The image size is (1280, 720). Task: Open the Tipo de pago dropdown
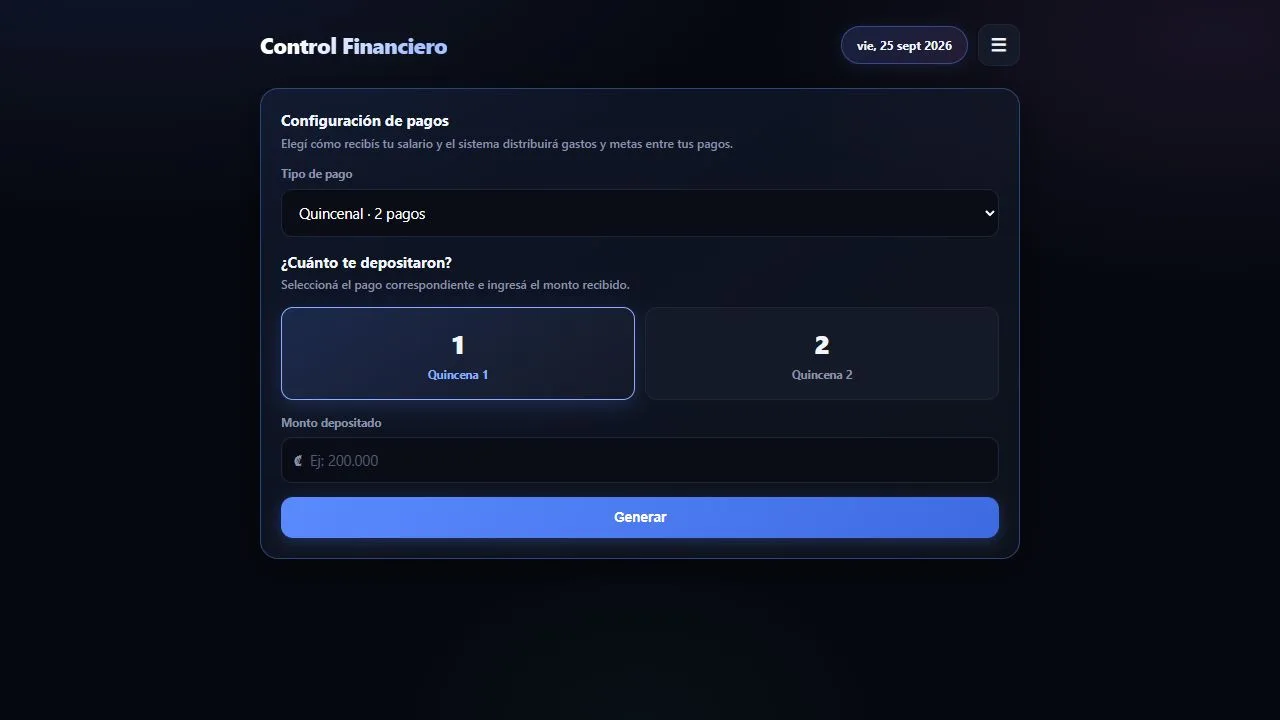click(640, 213)
